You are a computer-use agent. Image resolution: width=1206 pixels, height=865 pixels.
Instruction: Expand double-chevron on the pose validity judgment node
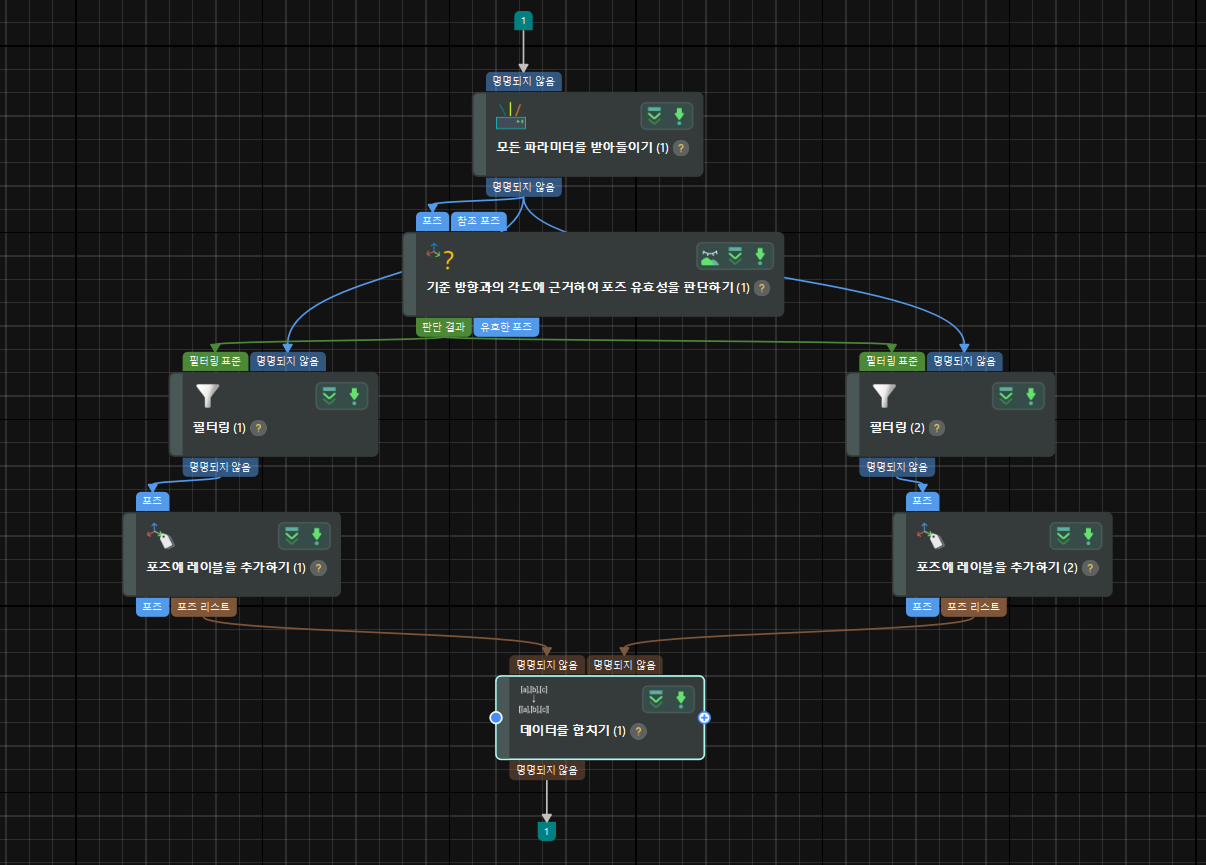pyautogui.click(x=735, y=256)
